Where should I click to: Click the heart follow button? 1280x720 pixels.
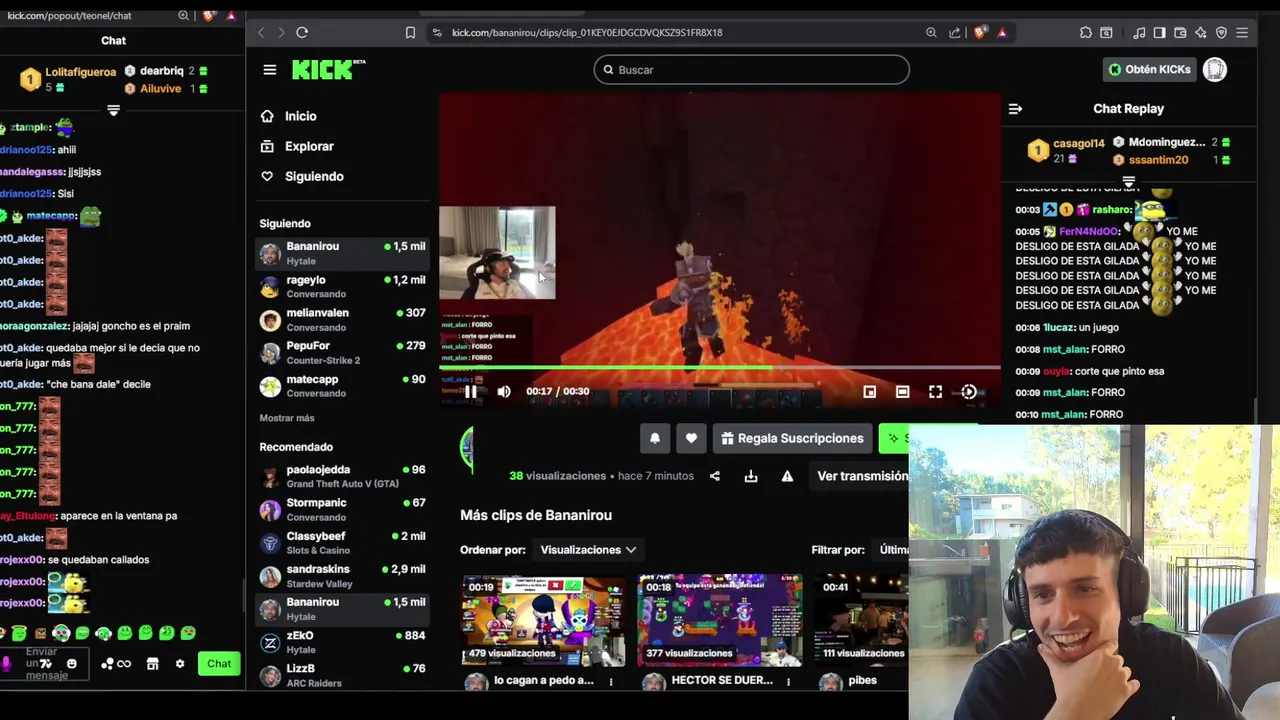(691, 438)
